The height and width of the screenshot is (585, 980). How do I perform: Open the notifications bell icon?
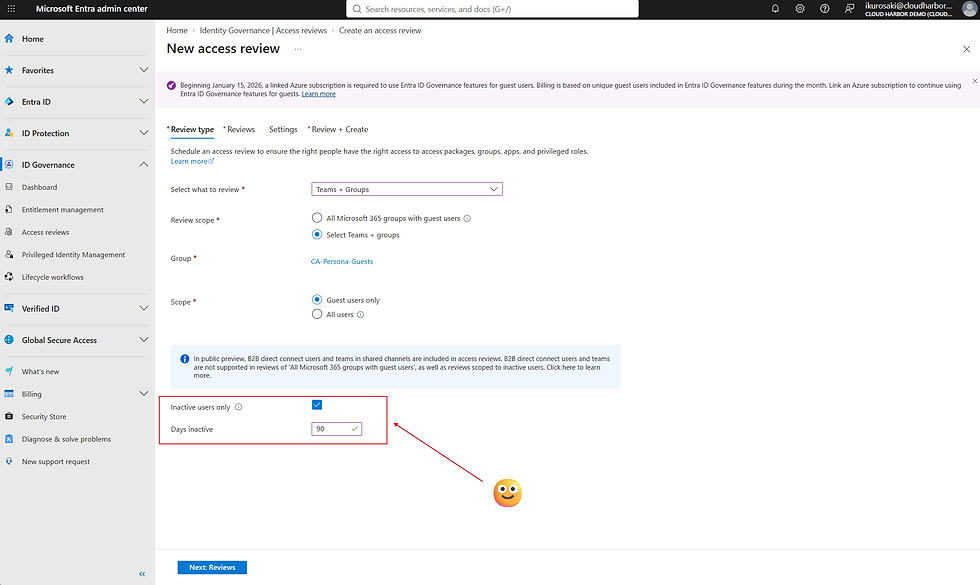[775, 9]
